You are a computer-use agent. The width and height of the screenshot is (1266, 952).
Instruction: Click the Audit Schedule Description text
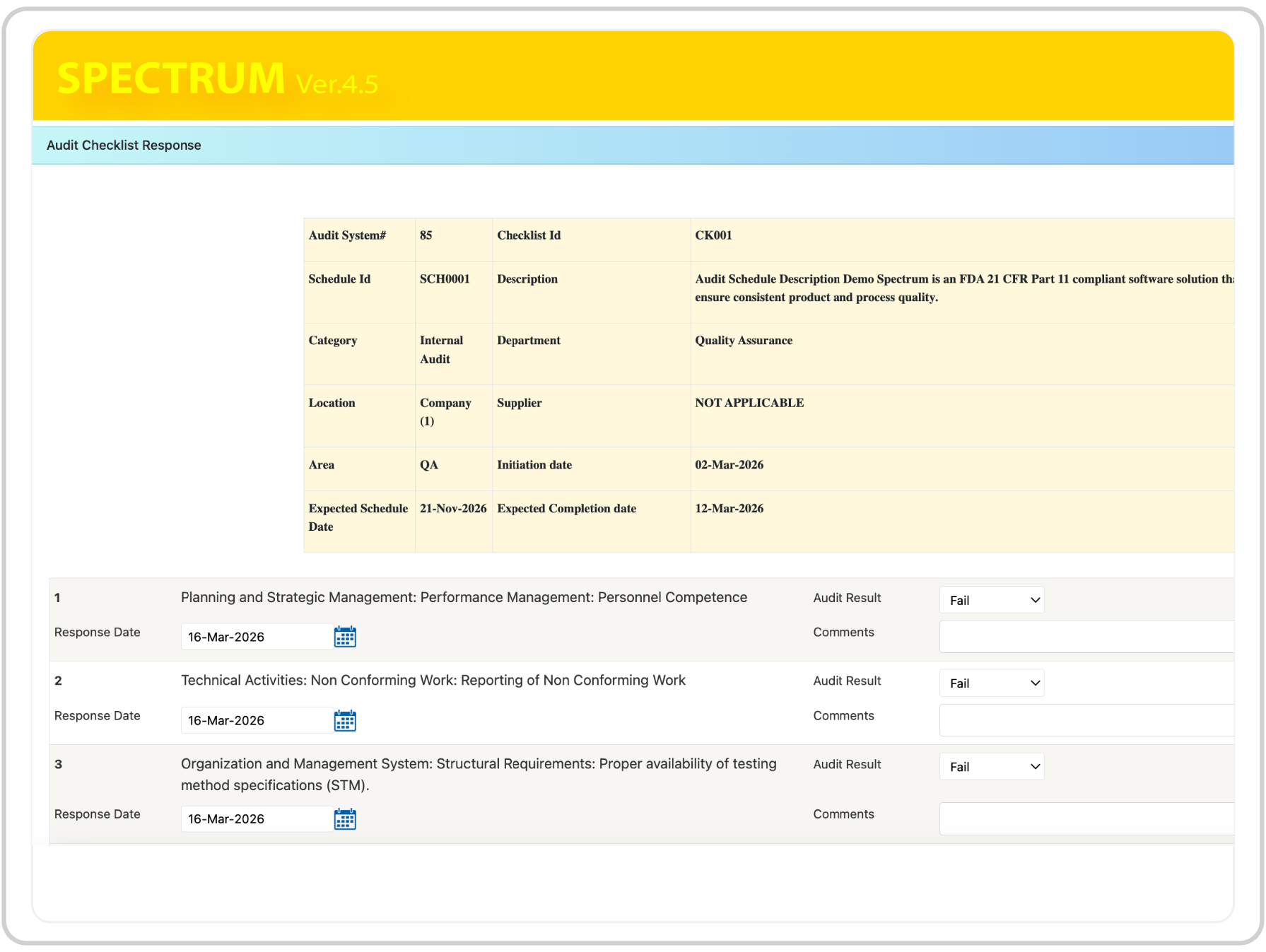coord(964,288)
